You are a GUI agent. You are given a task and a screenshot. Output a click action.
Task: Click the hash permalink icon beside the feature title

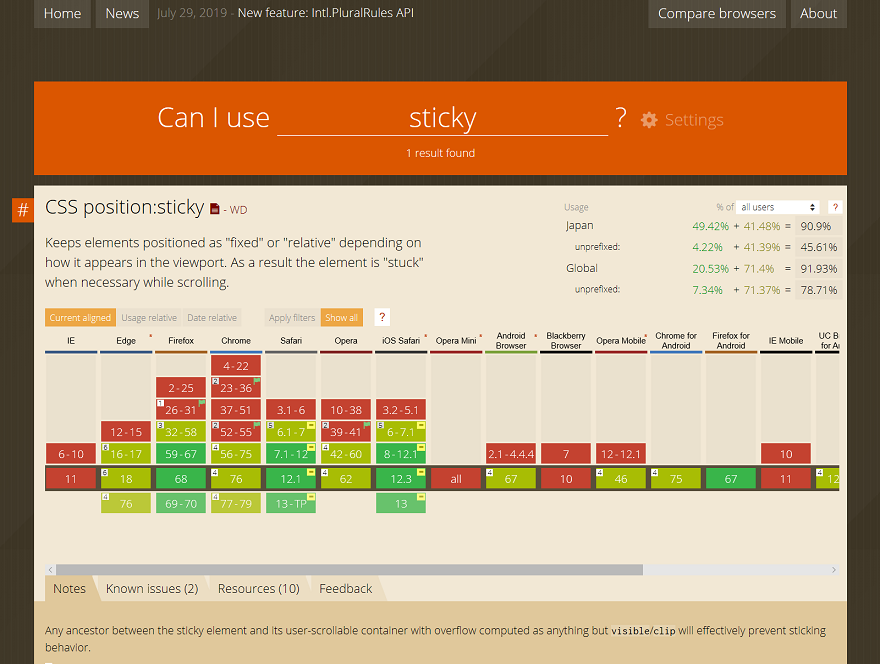click(x=21, y=210)
